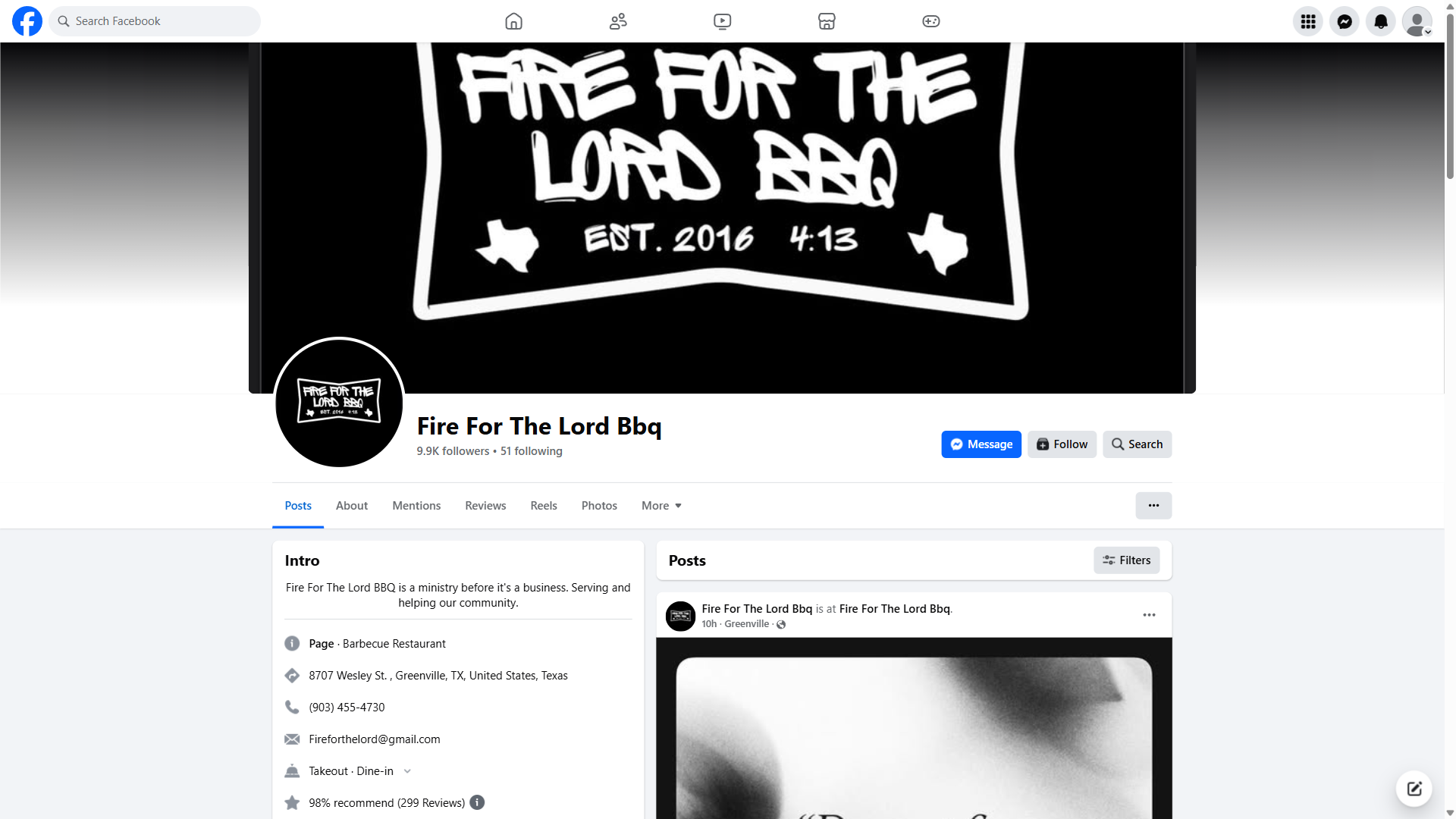Open the Facebook home icon
The height and width of the screenshot is (819, 1456).
513,21
